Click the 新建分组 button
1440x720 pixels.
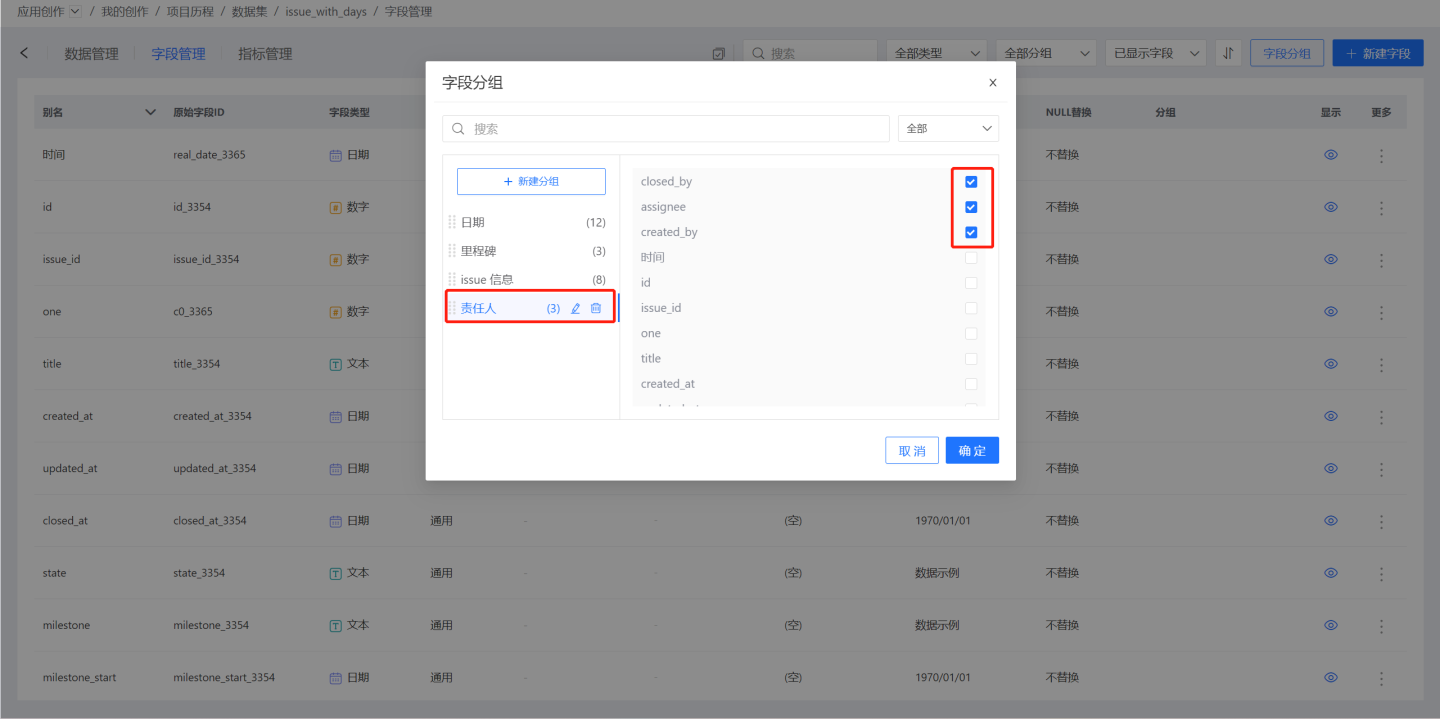pos(531,182)
